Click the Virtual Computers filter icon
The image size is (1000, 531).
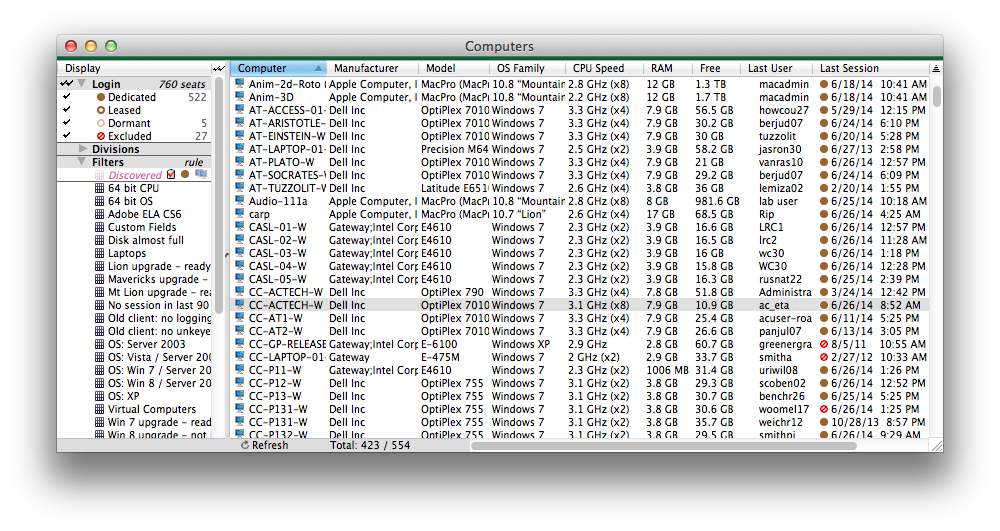click(99, 409)
